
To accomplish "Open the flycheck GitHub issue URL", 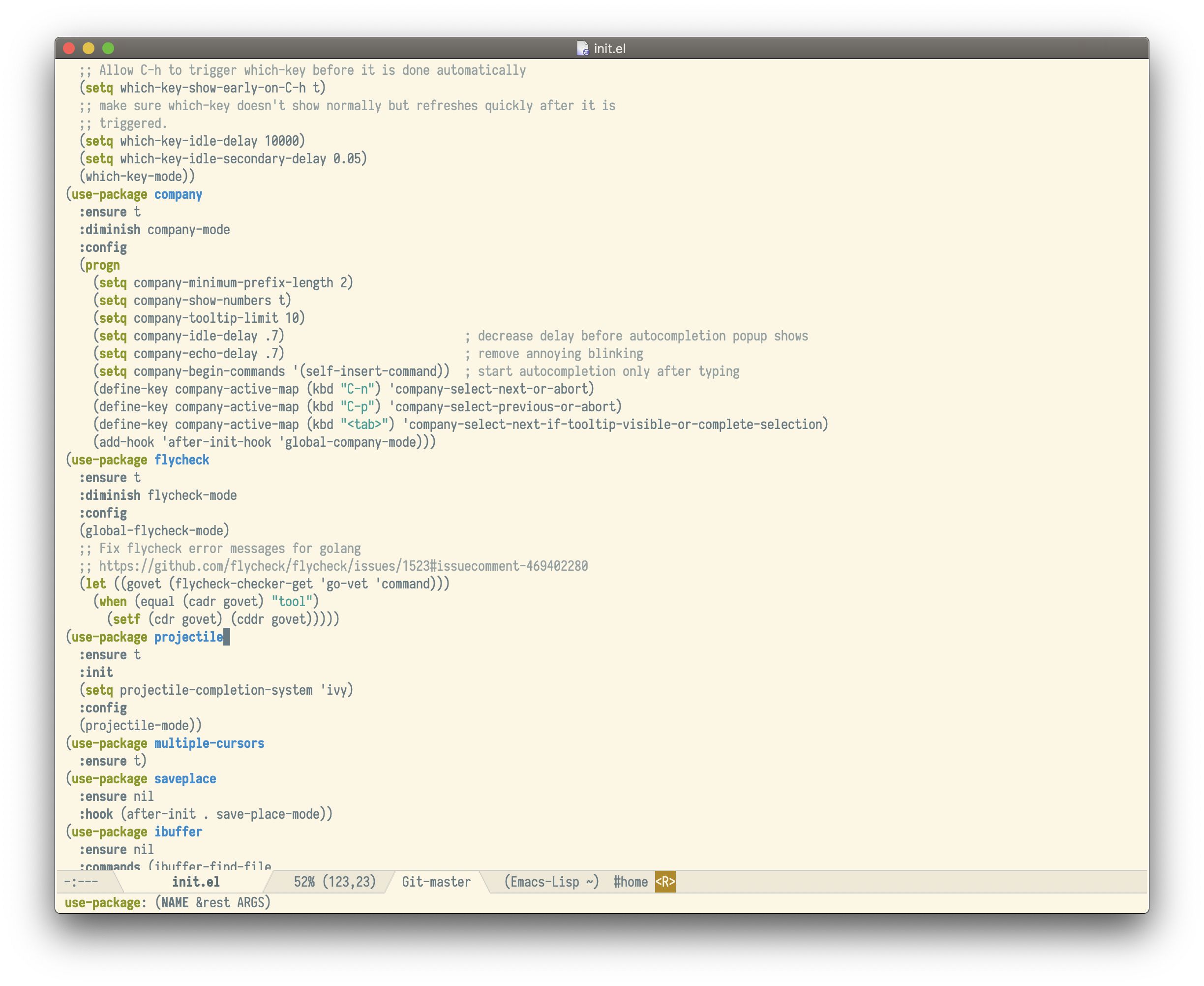I will click(343, 566).
